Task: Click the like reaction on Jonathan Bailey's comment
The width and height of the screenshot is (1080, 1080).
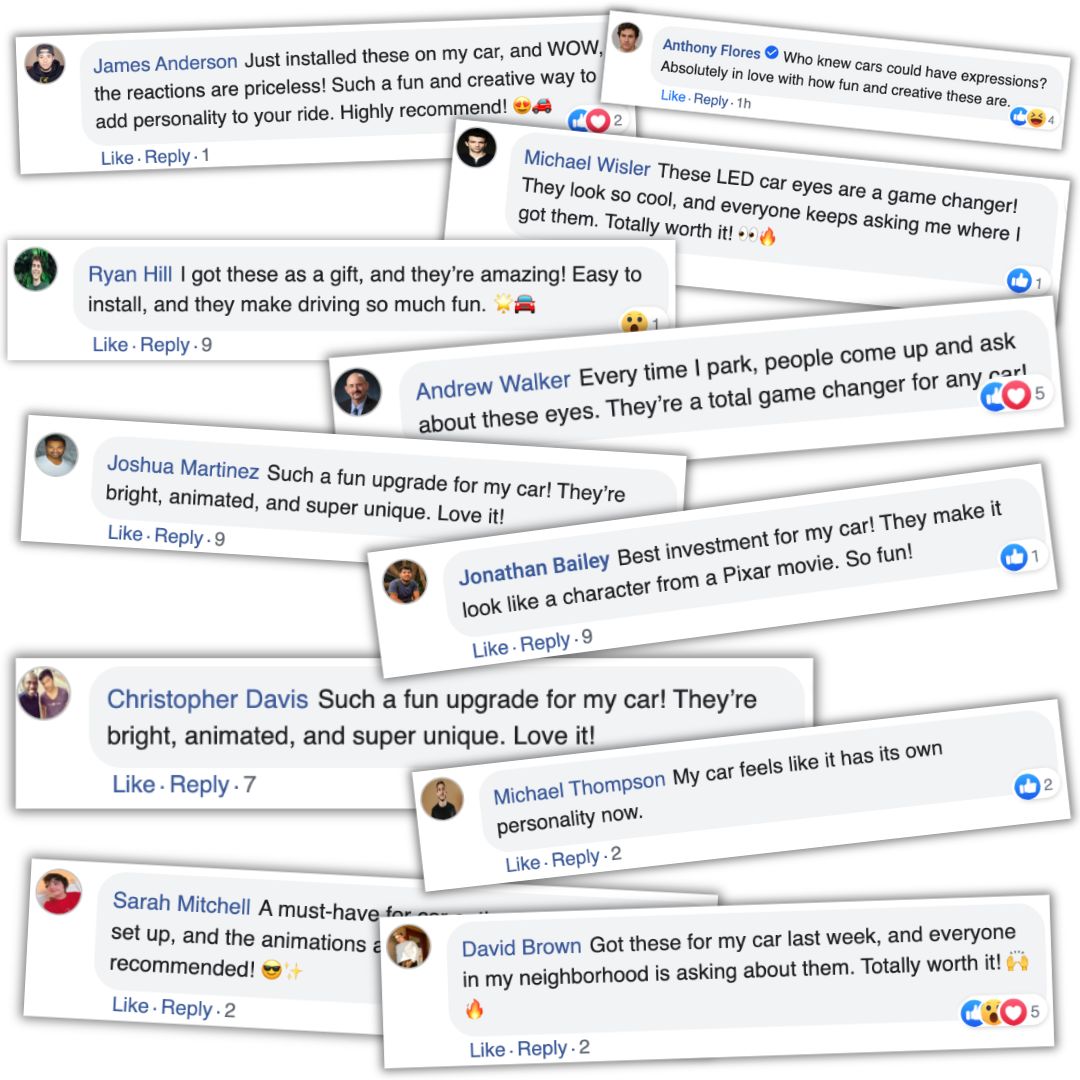Action: point(1014,558)
